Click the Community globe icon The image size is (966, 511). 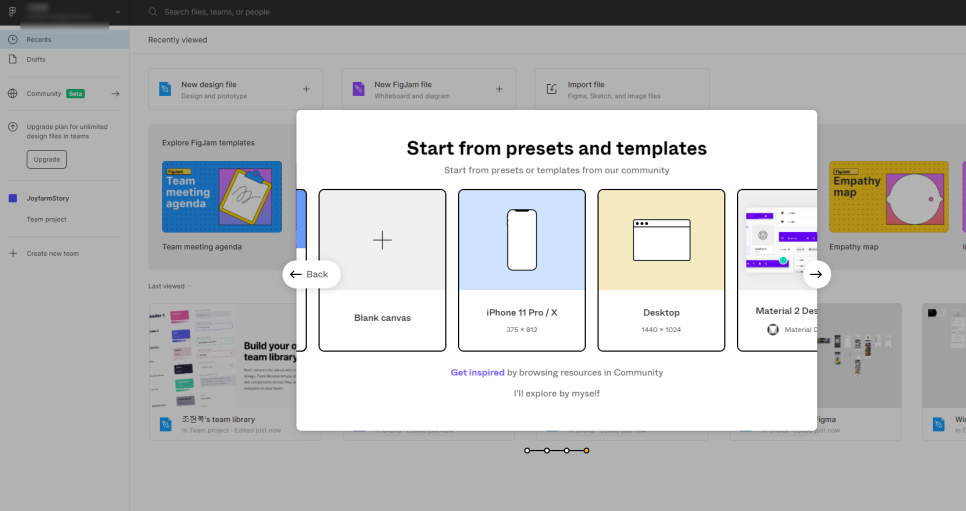click(x=13, y=94)
